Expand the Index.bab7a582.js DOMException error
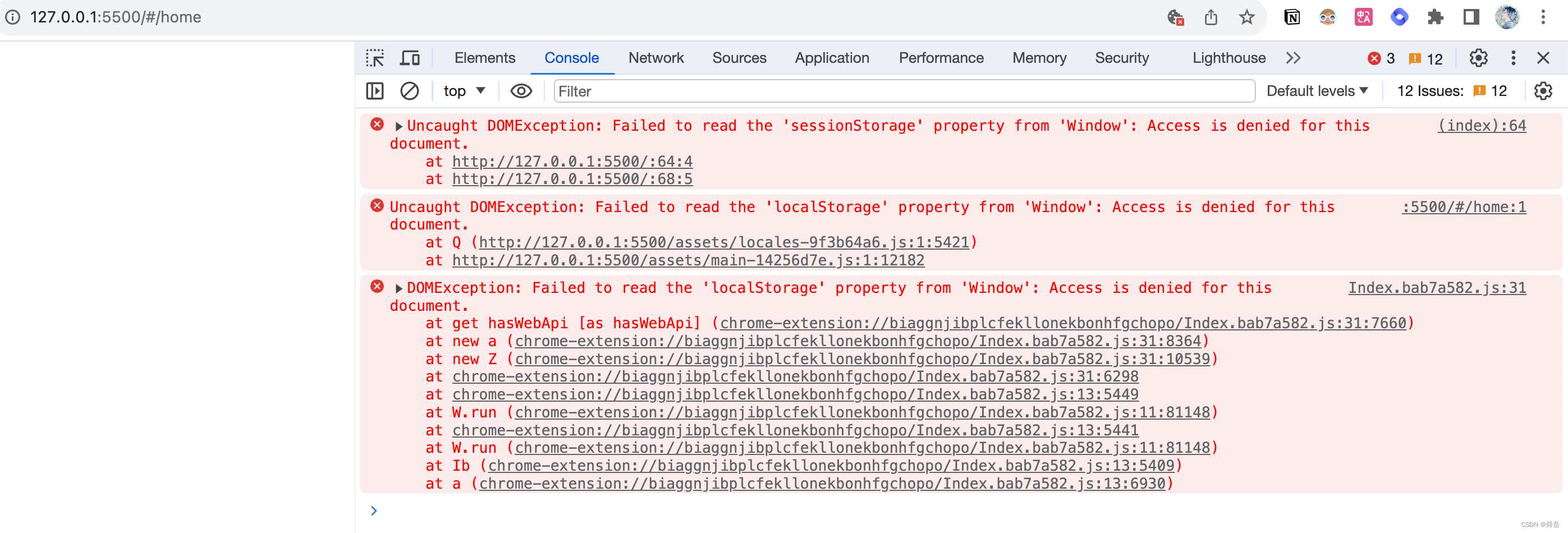 coord(398,288)
